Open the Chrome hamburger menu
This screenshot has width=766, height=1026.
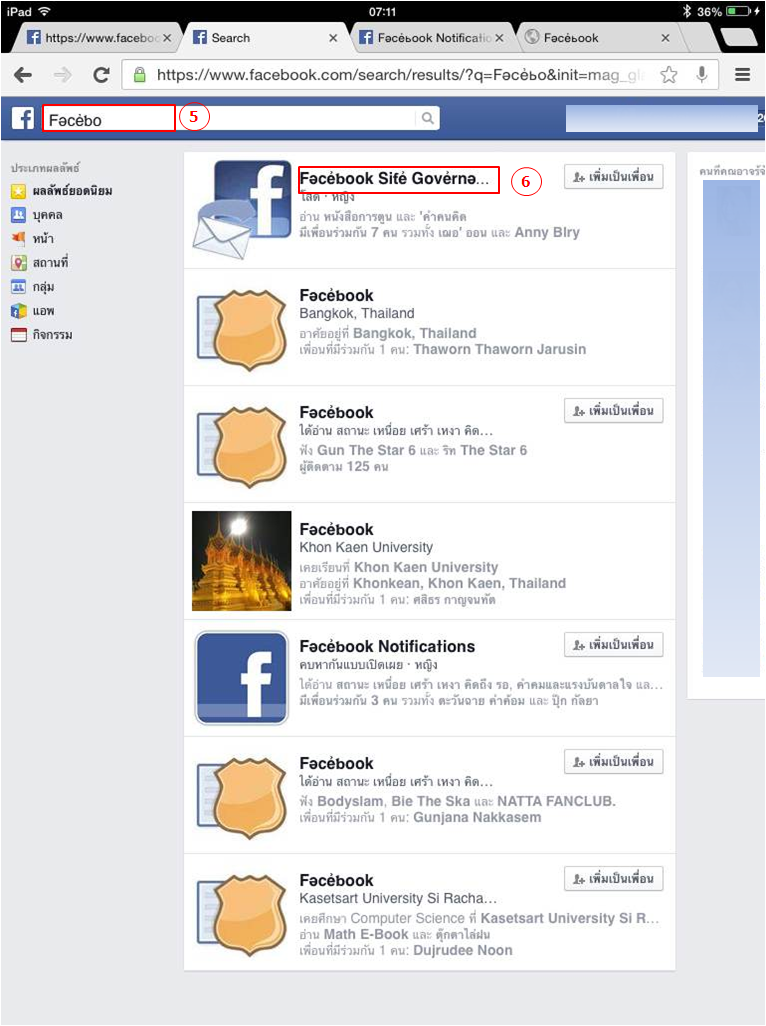tap(742, 75)
